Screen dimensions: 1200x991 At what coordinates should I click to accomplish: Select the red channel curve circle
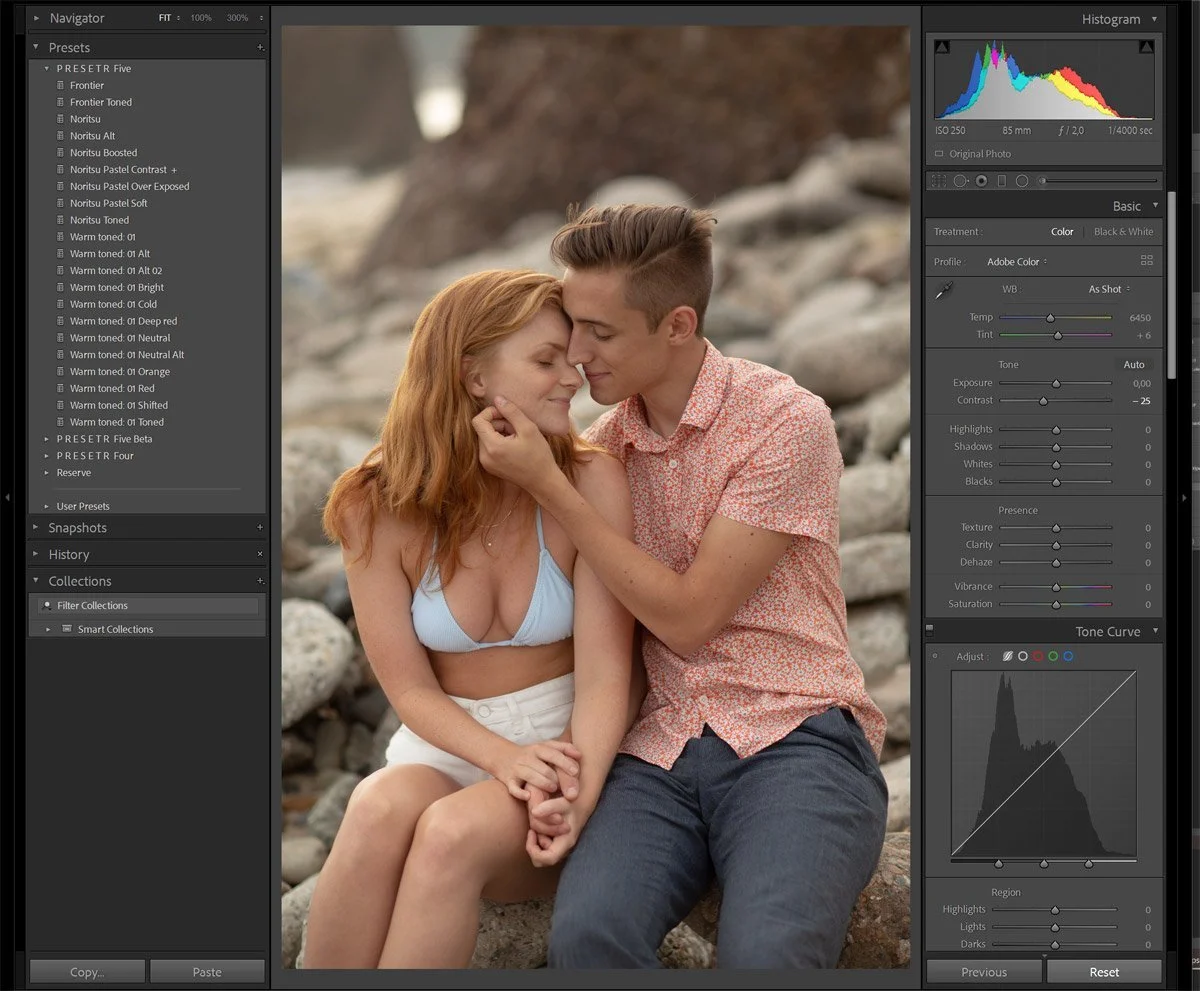coord(1037,656)
